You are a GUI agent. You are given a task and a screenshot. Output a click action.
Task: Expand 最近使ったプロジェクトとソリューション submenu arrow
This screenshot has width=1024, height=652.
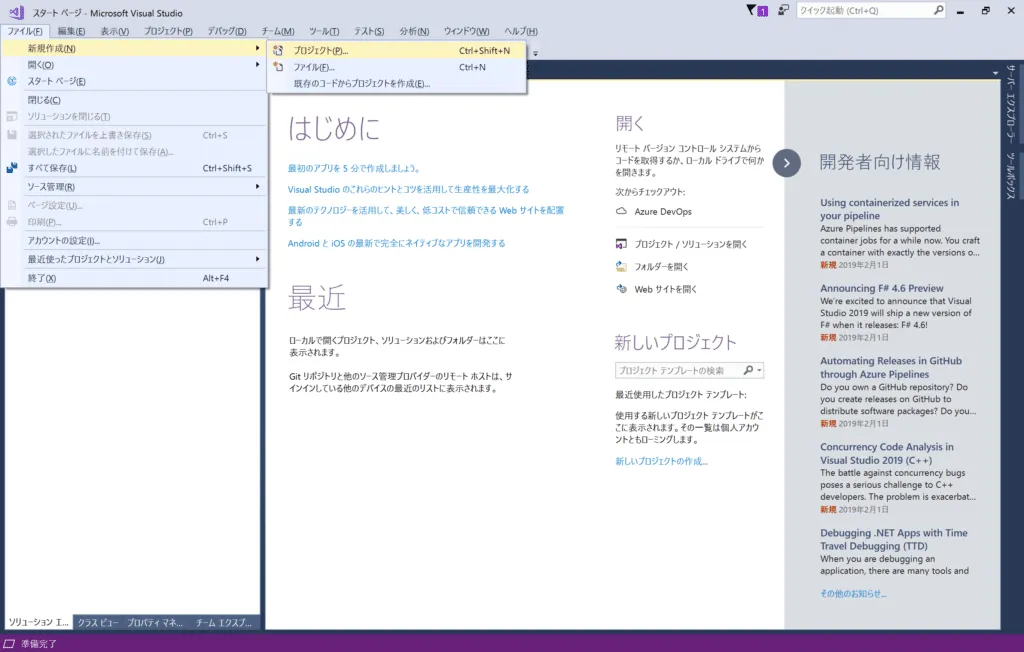pos(257,259)
